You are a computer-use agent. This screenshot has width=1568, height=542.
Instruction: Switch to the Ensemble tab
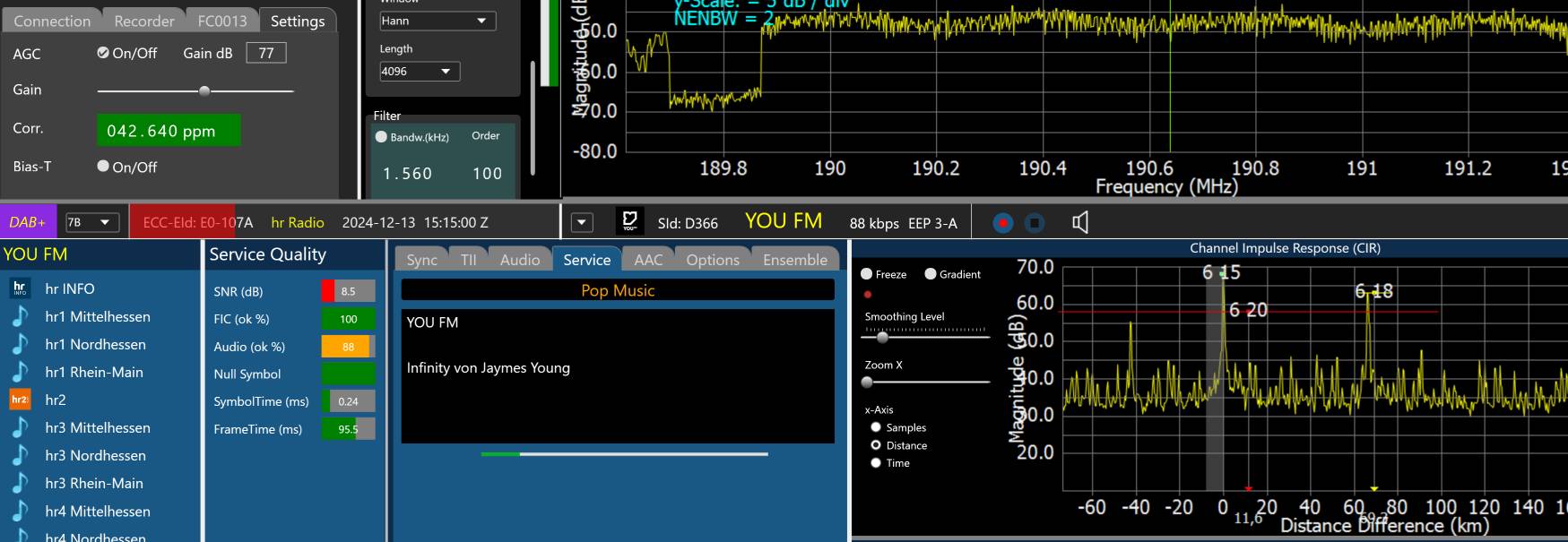pyautogui.click(x=794, y=260)
